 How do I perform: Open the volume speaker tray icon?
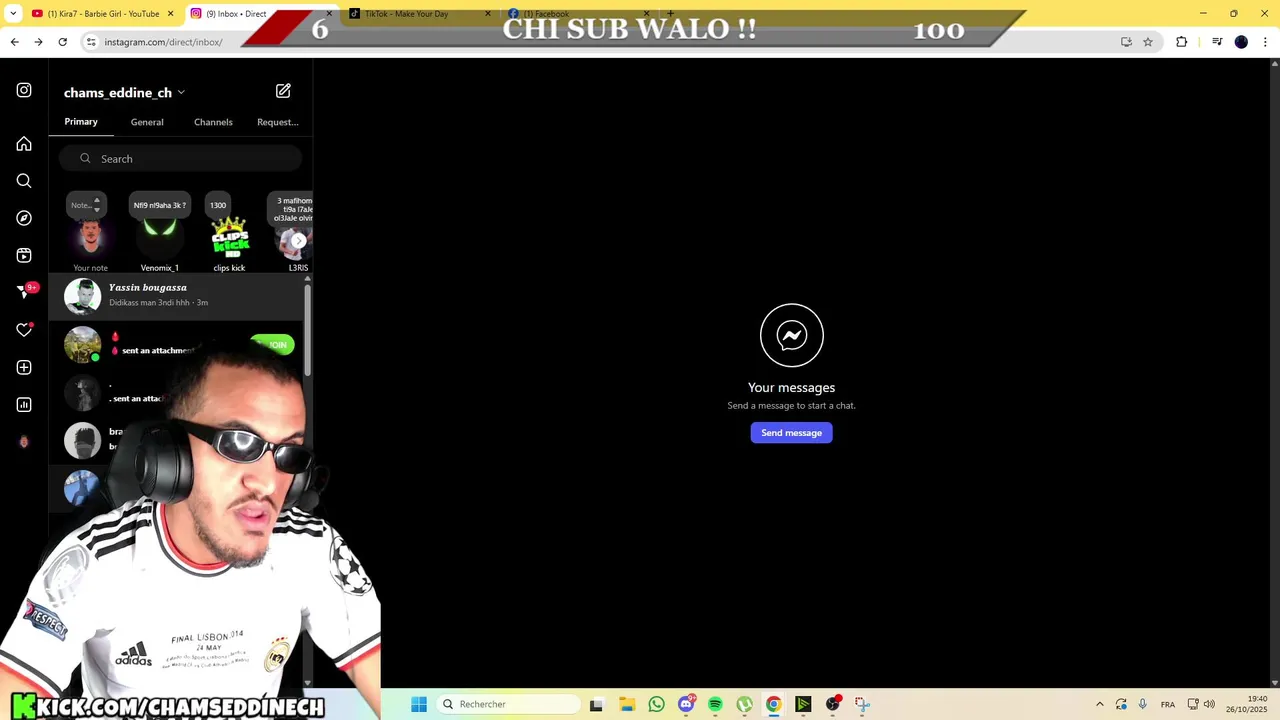(1209, 704)
